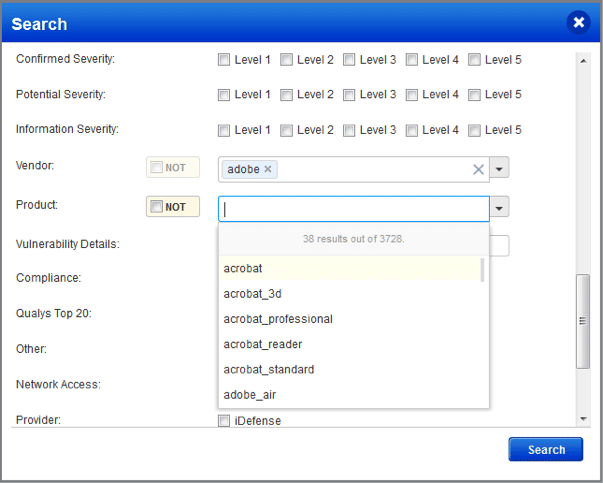Screen dimensions: 603x483
Task: Check Potential Severity Level 3
Action: tap(349, 95)
